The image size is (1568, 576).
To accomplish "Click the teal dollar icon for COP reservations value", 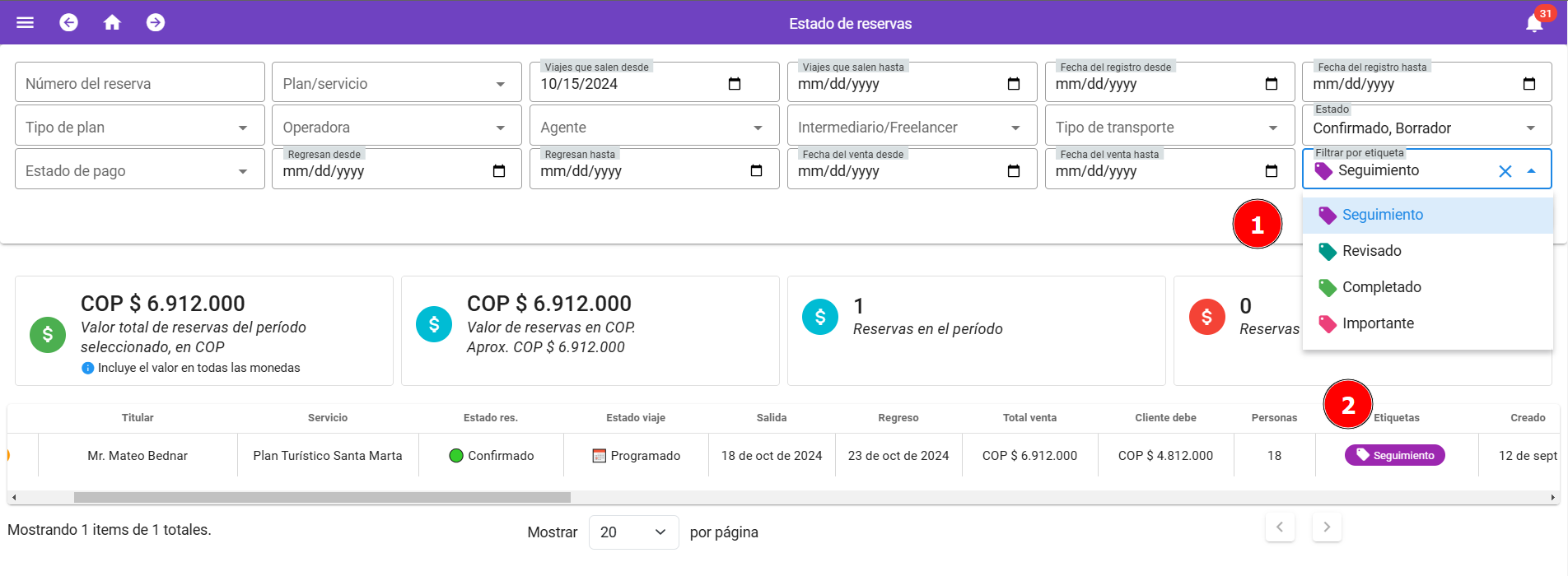I will (434, 324).
